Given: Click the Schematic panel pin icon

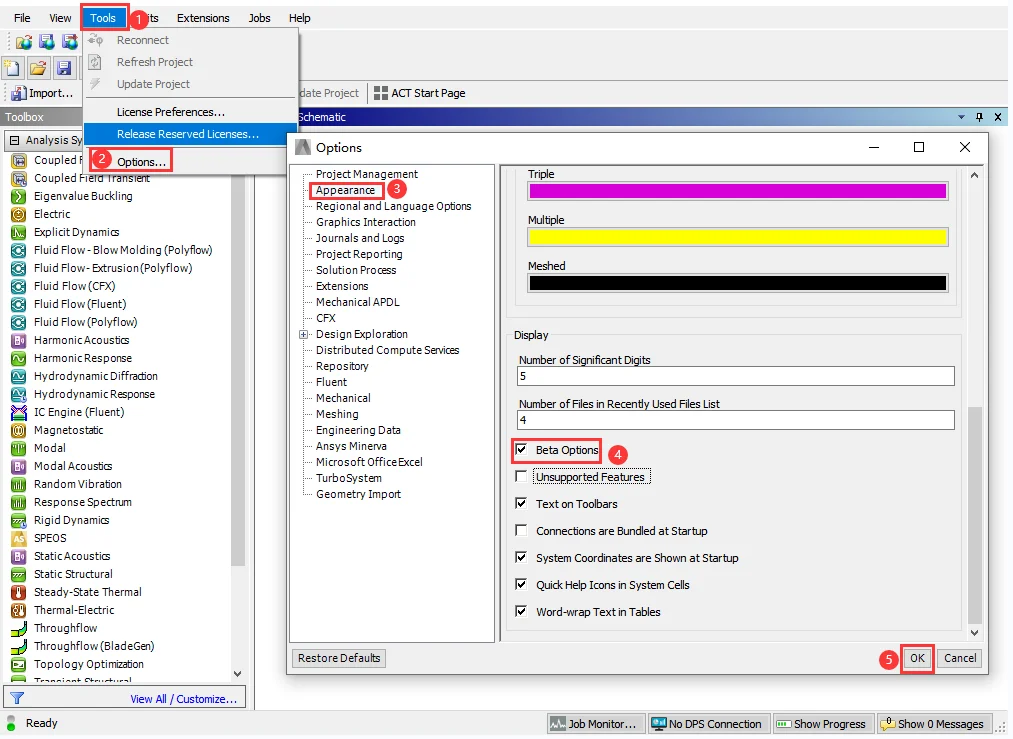Looking at the screenshot, I should click(x=979, y=117).
